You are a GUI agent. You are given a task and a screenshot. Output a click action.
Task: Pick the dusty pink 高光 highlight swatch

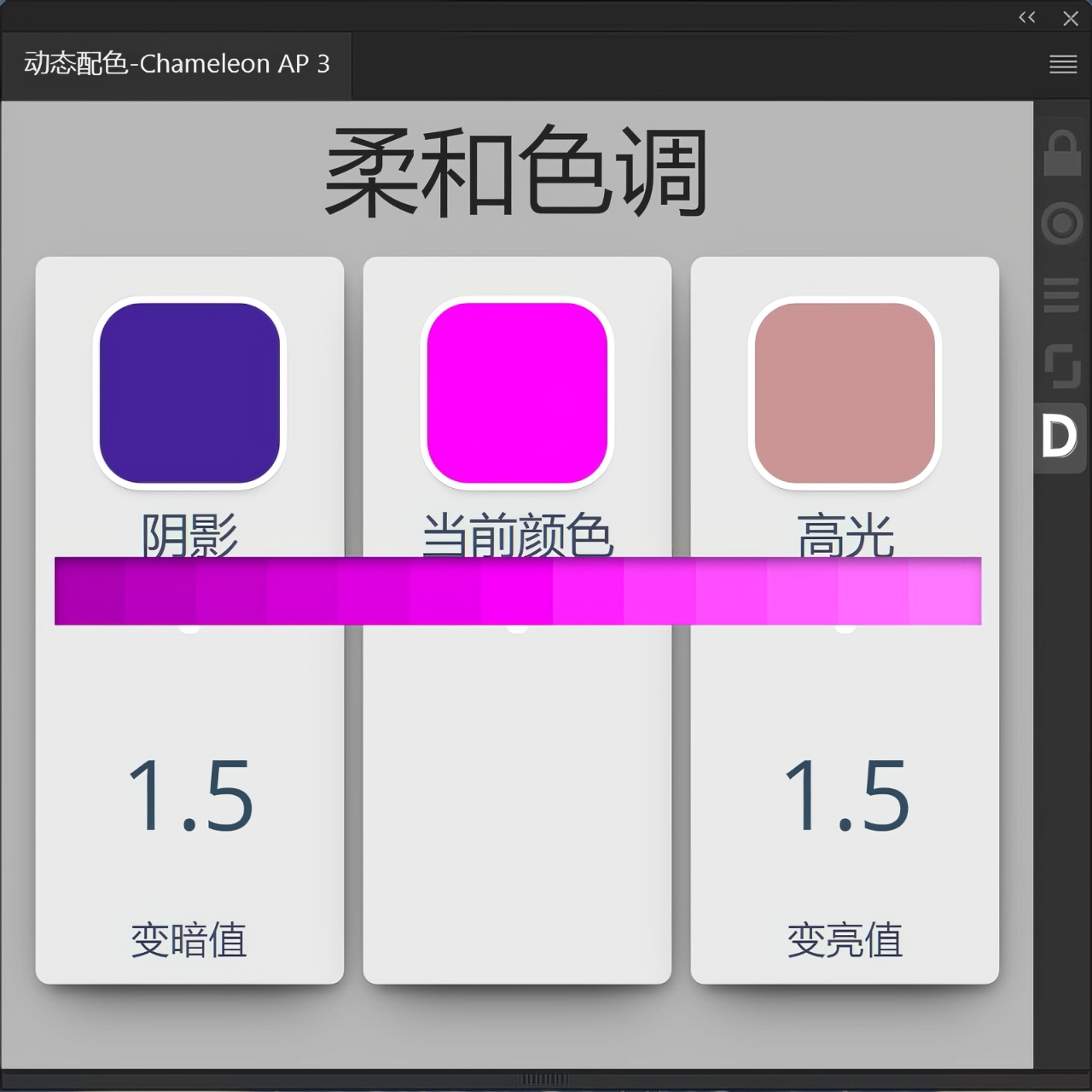tap(845, 392)
